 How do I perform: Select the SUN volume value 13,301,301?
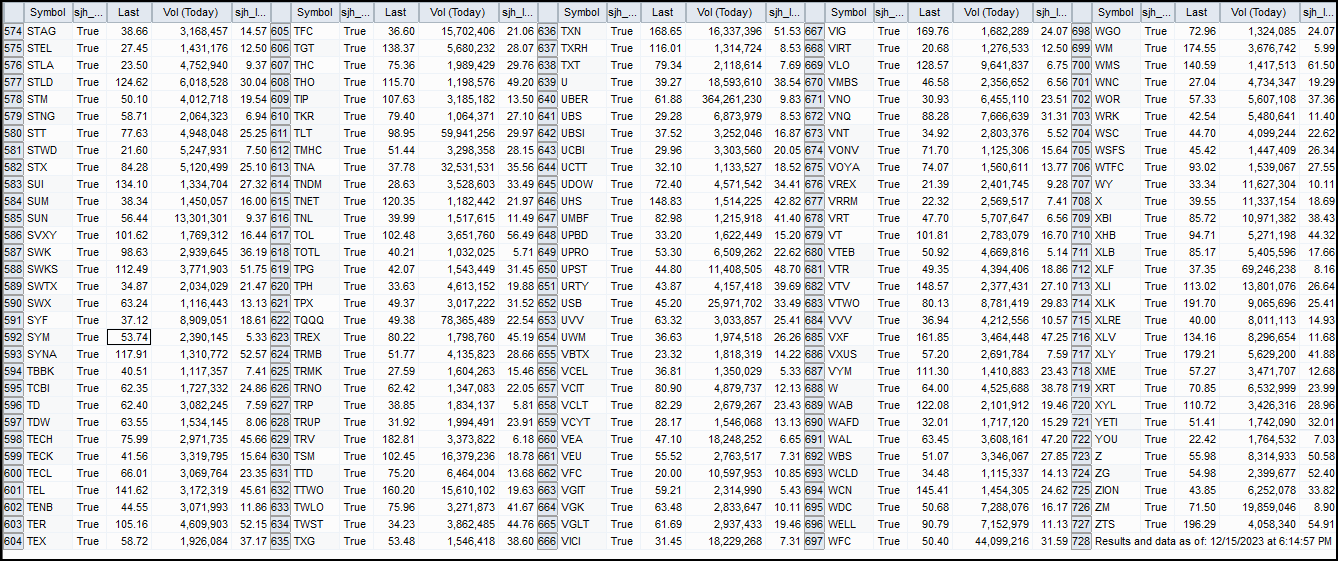point(192,218)
